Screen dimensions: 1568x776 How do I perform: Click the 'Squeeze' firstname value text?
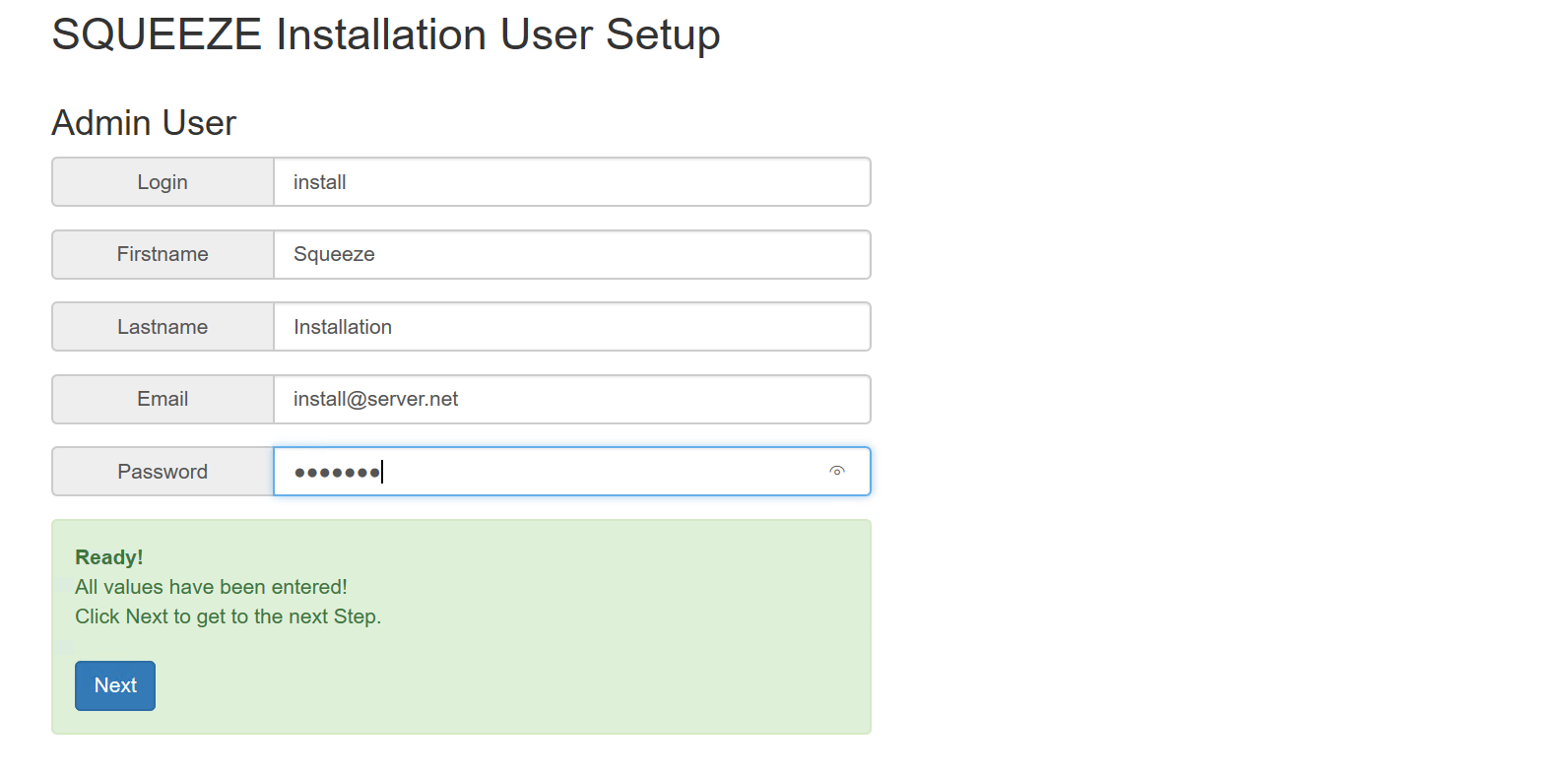[x=334, y=254]
